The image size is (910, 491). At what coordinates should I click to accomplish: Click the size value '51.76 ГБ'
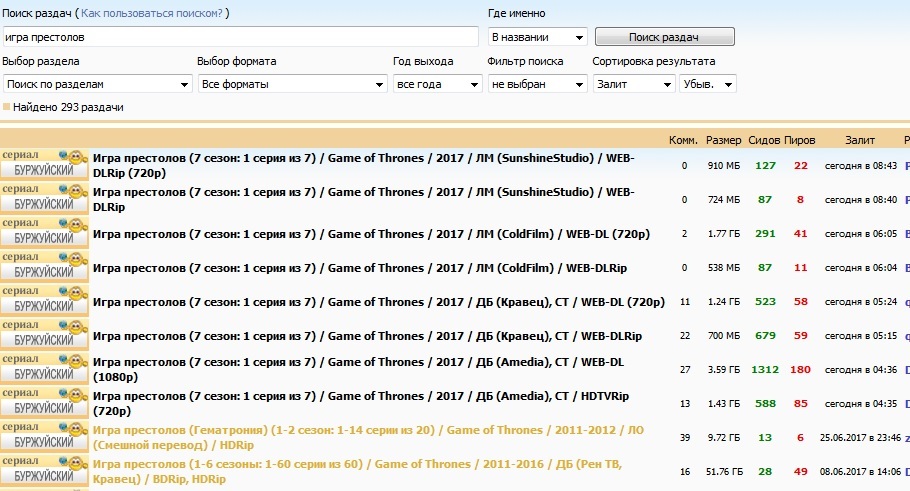(724, 472)
